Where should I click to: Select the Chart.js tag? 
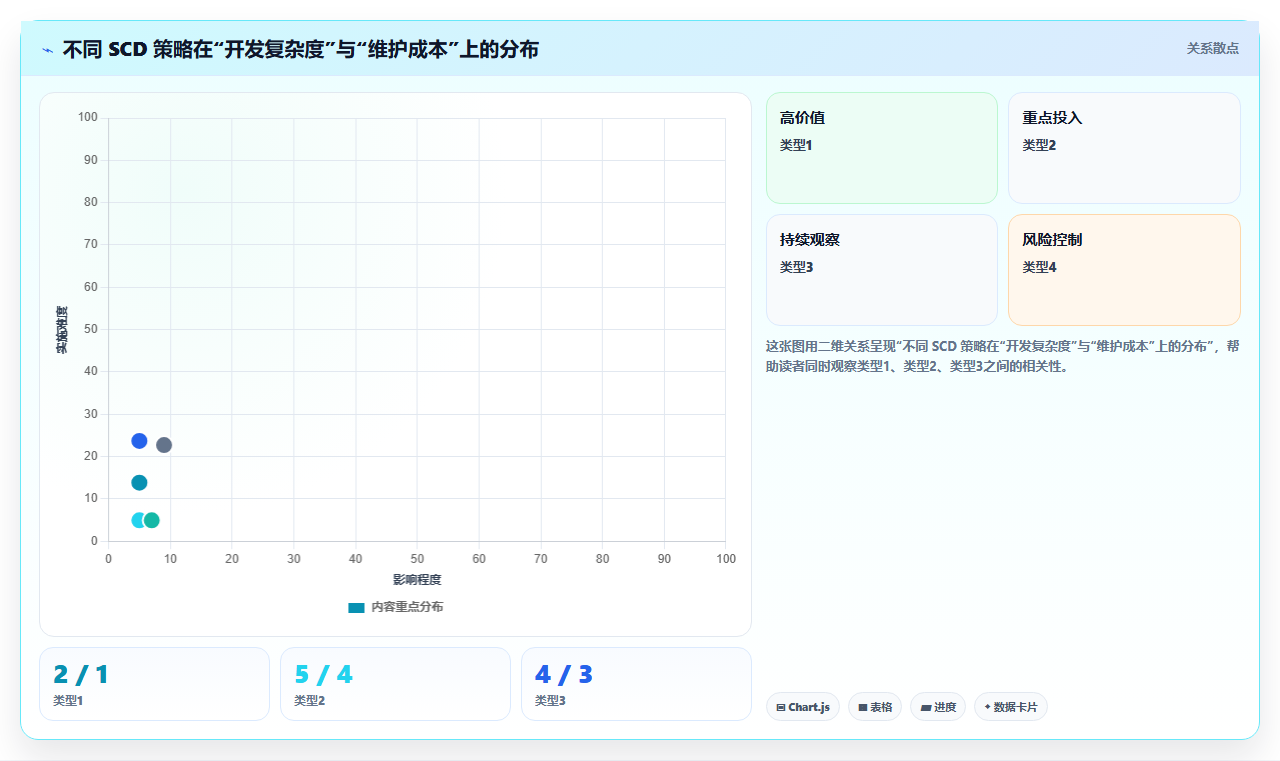tap(803, 707)
